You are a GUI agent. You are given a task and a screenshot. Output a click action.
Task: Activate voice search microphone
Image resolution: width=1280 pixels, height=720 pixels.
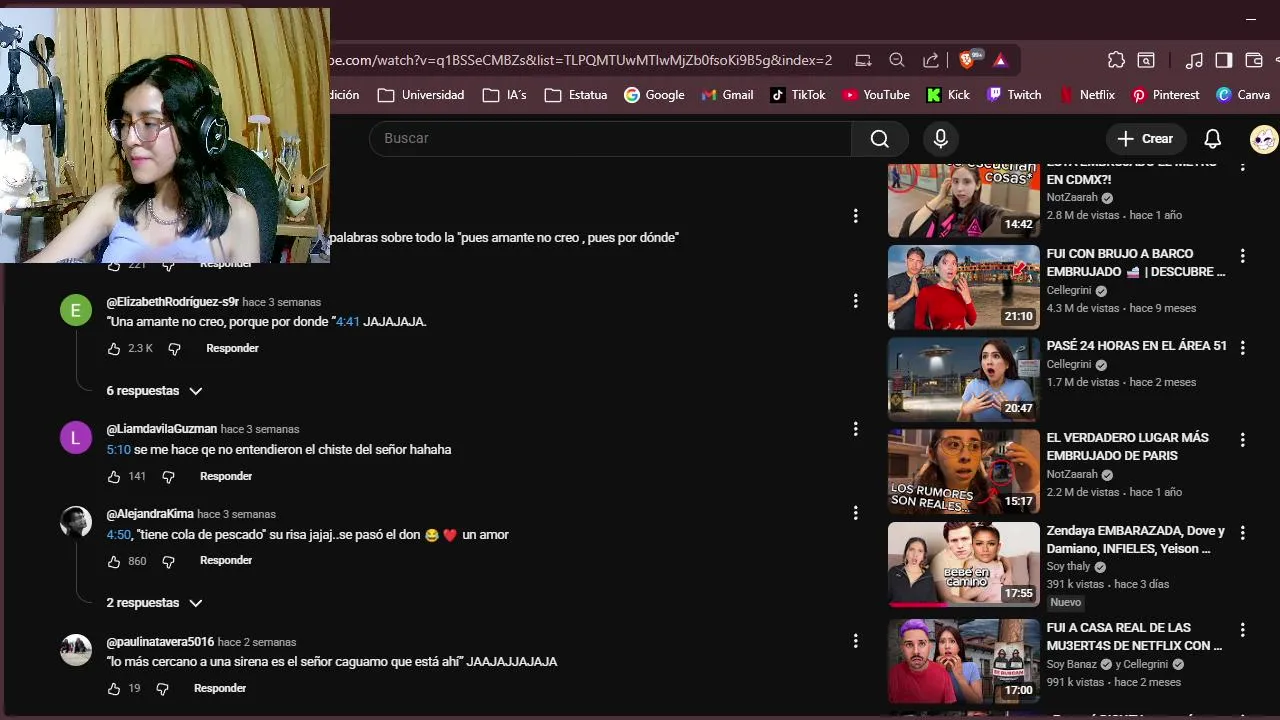940,138
